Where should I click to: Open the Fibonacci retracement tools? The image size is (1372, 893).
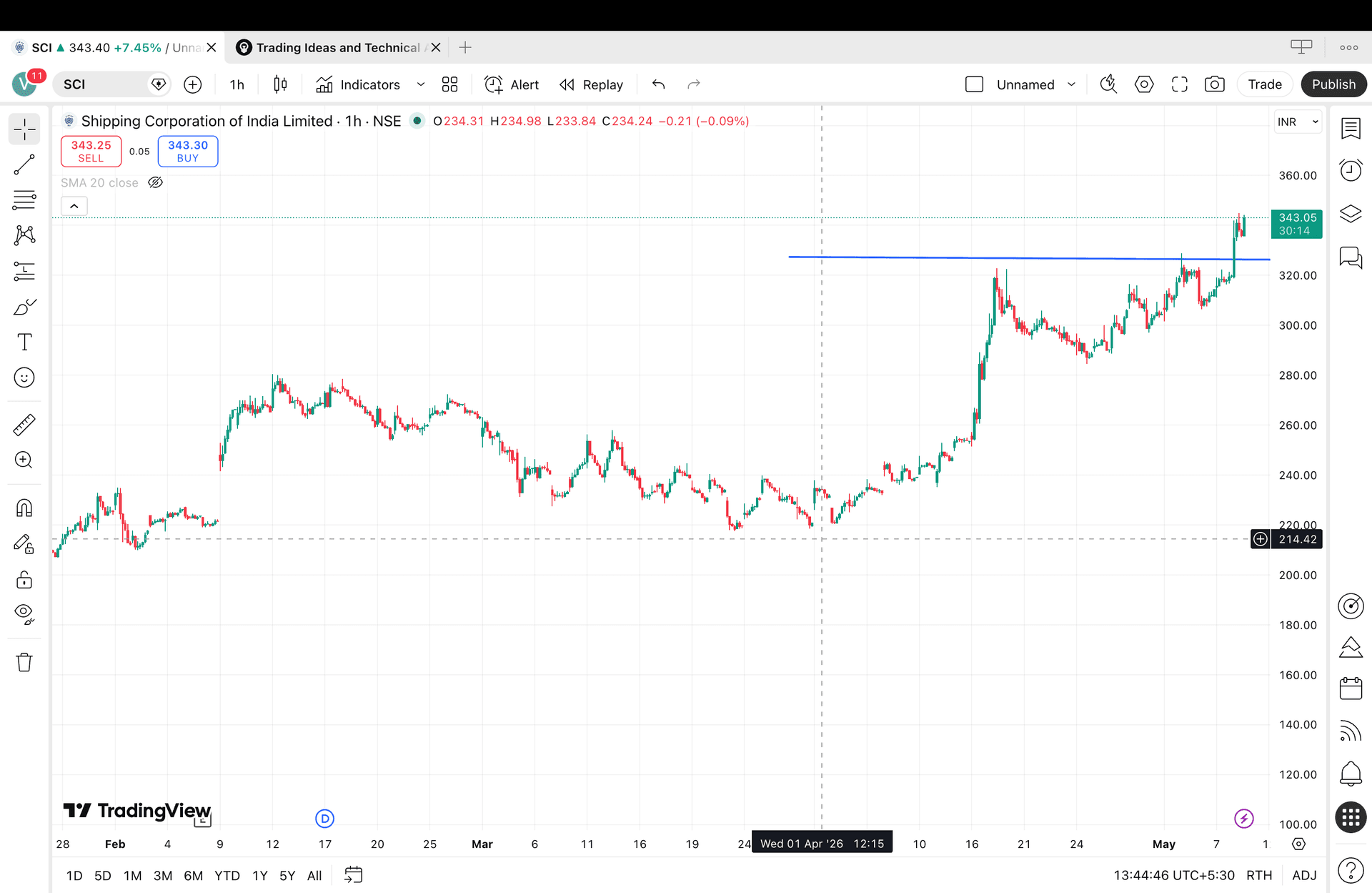tap(24, 200)
